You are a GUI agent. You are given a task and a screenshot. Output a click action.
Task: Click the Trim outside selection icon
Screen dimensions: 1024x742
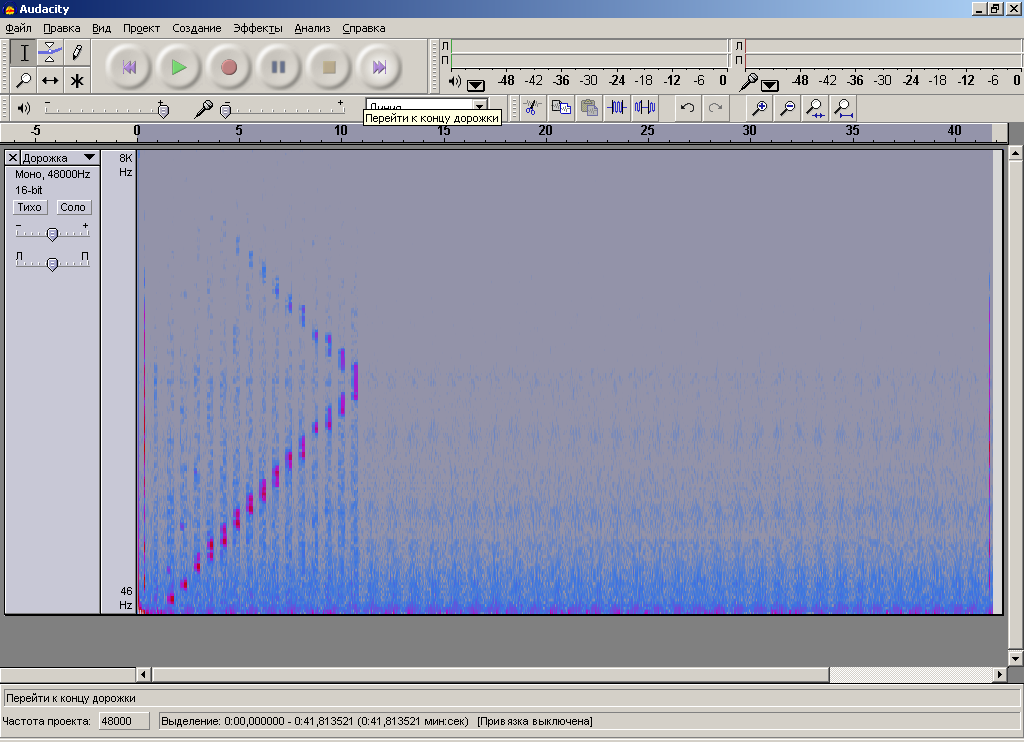617,107
